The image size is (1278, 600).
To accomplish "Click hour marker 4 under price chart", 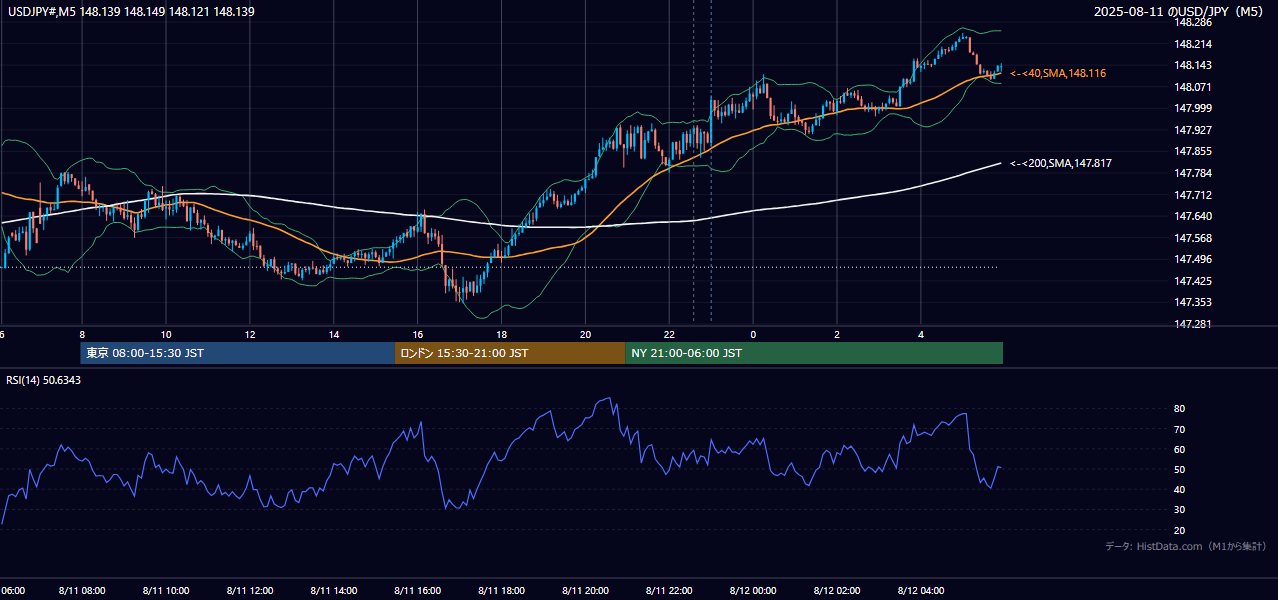I will click(921, 334).
